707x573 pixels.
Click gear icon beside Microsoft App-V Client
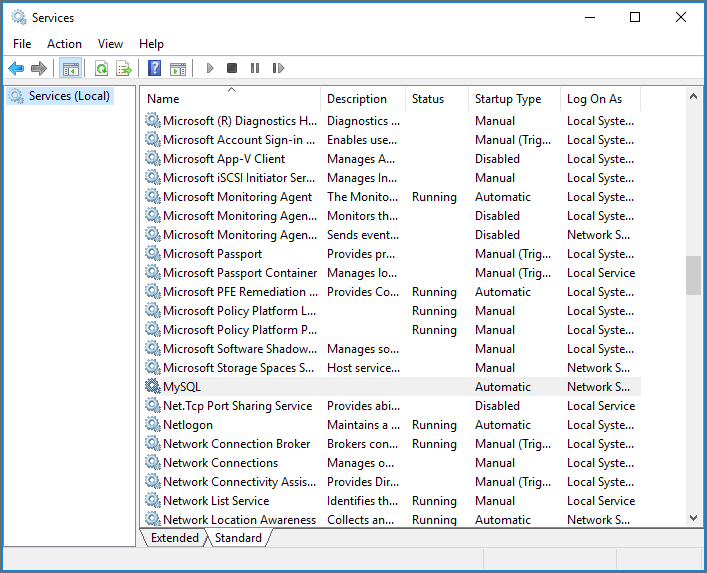tap(153, 158)
